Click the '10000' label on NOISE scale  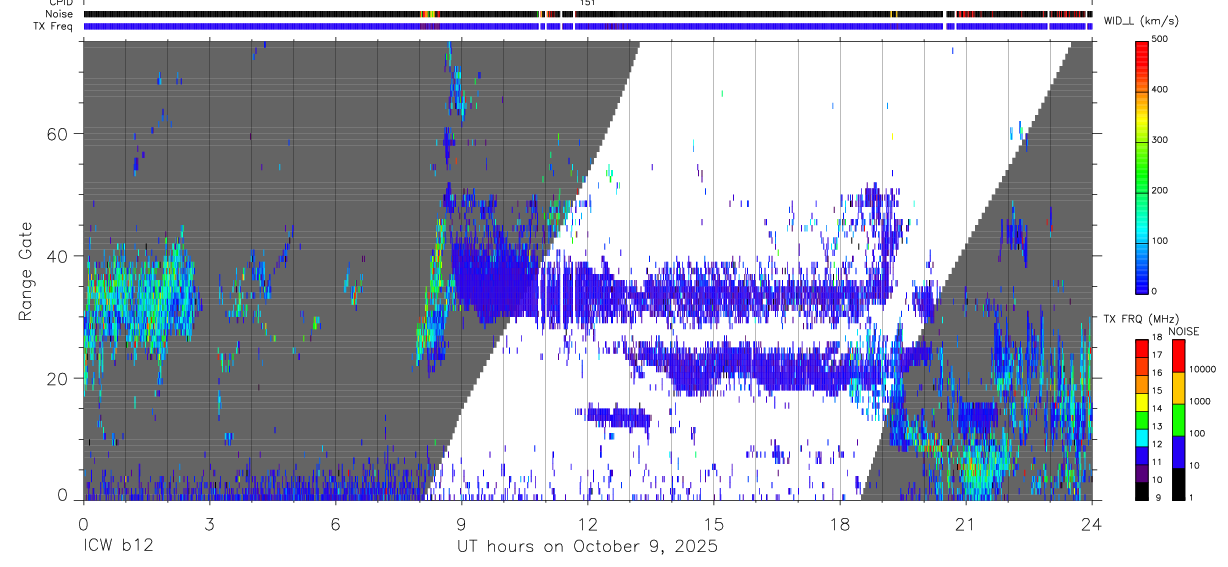(1204, 369)
